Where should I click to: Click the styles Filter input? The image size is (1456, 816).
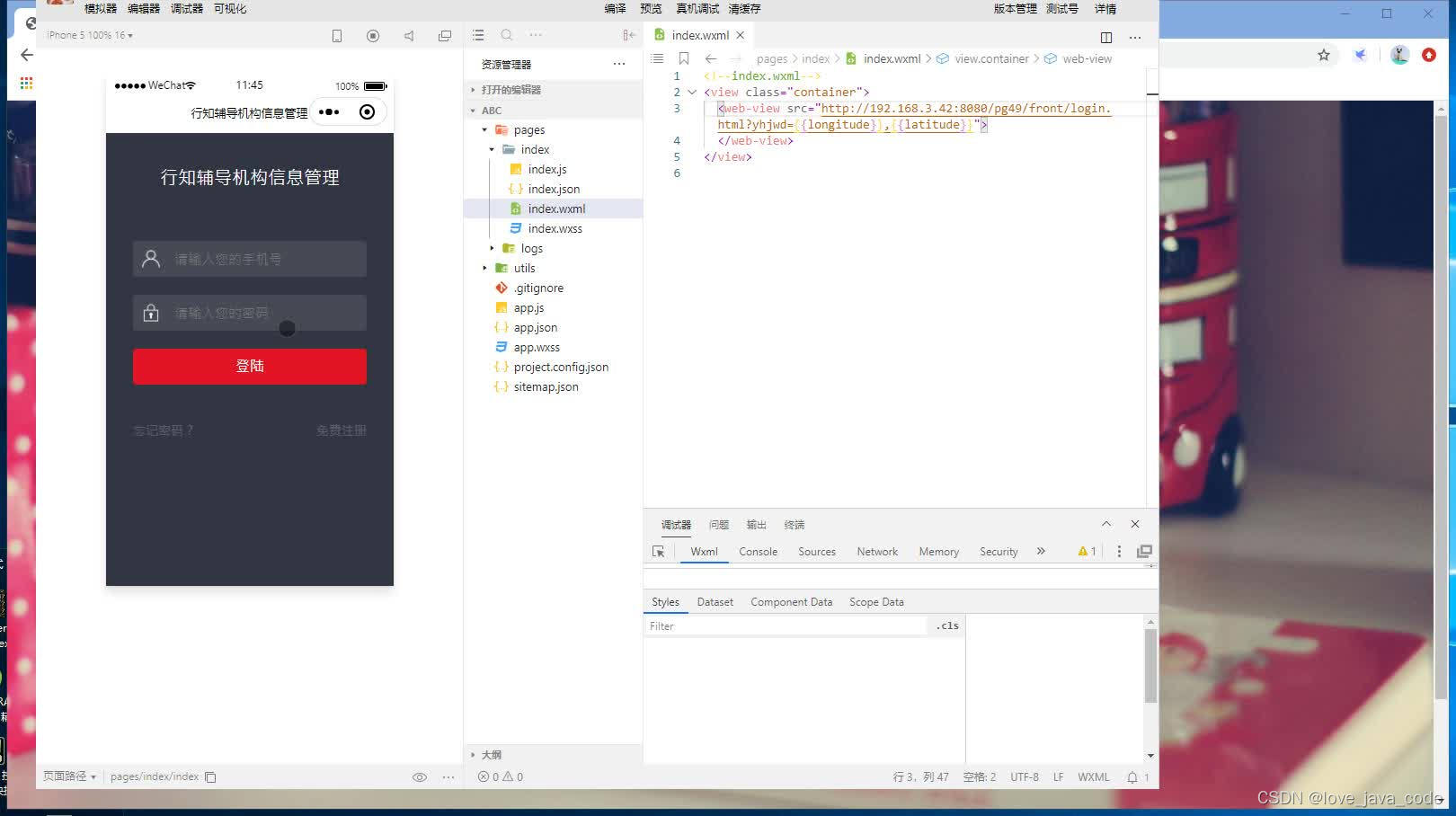click(x=786, y=626)
